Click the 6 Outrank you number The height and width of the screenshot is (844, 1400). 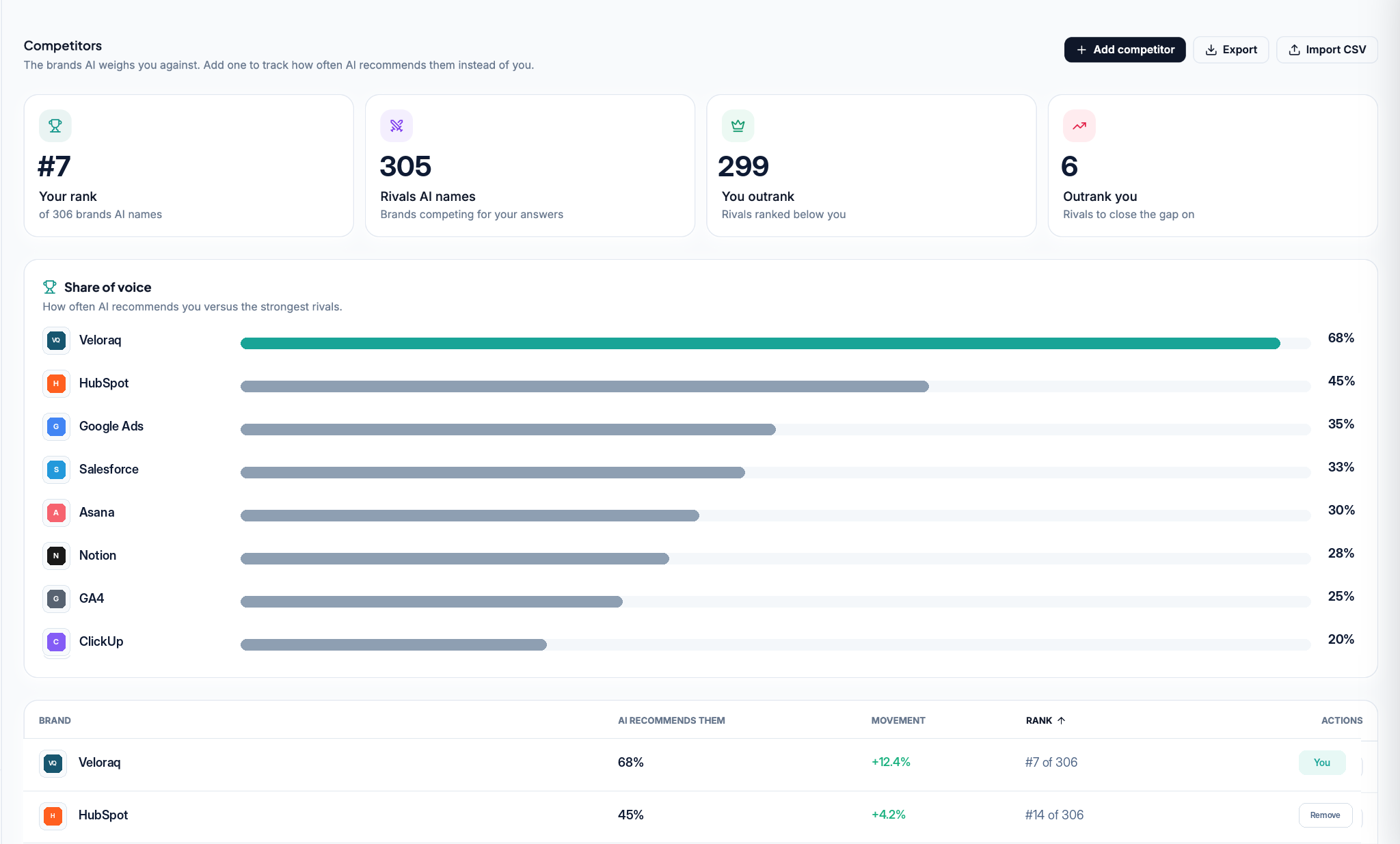coord(1070,166)
